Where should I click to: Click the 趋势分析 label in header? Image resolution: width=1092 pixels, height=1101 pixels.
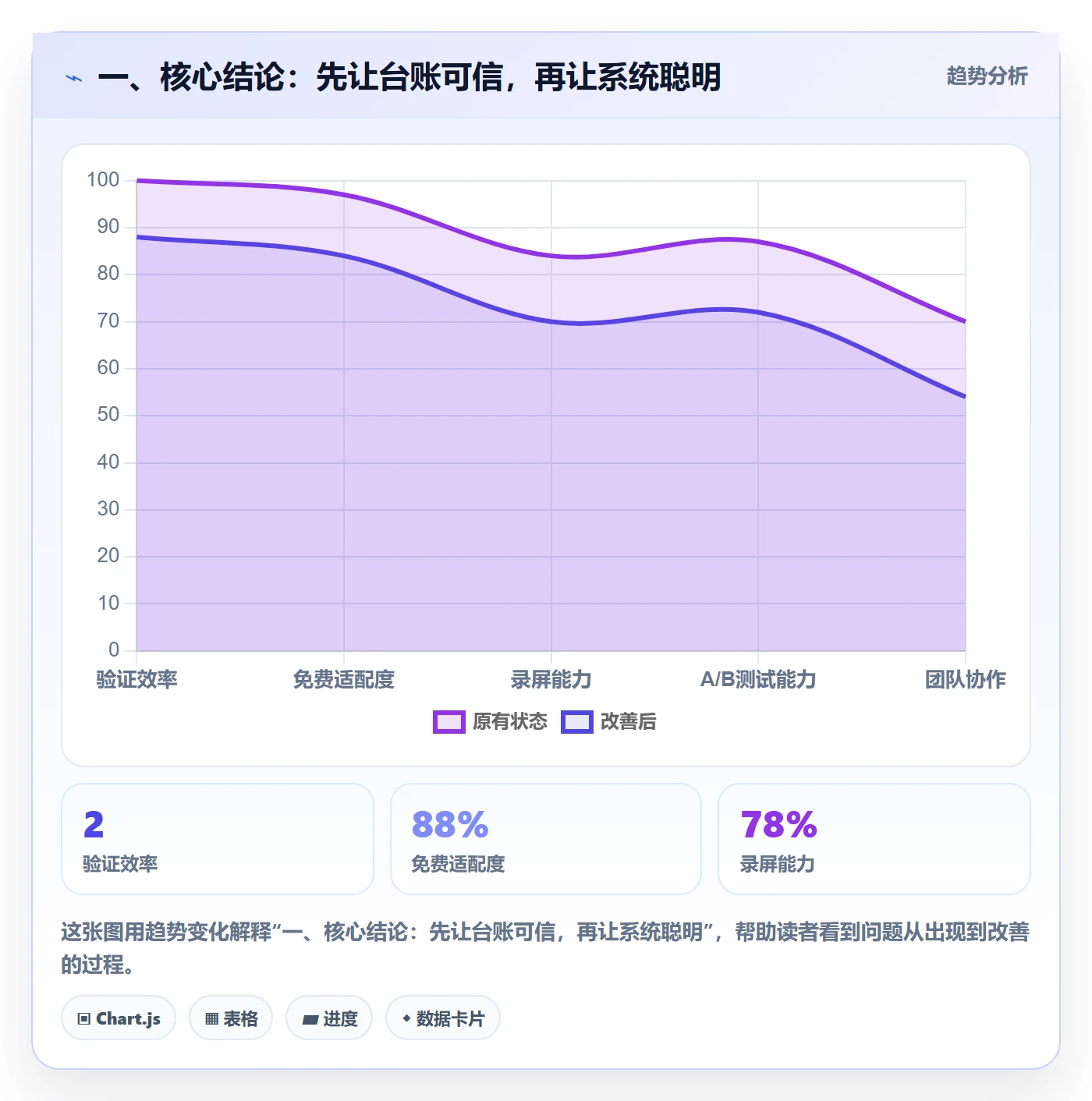987,76
